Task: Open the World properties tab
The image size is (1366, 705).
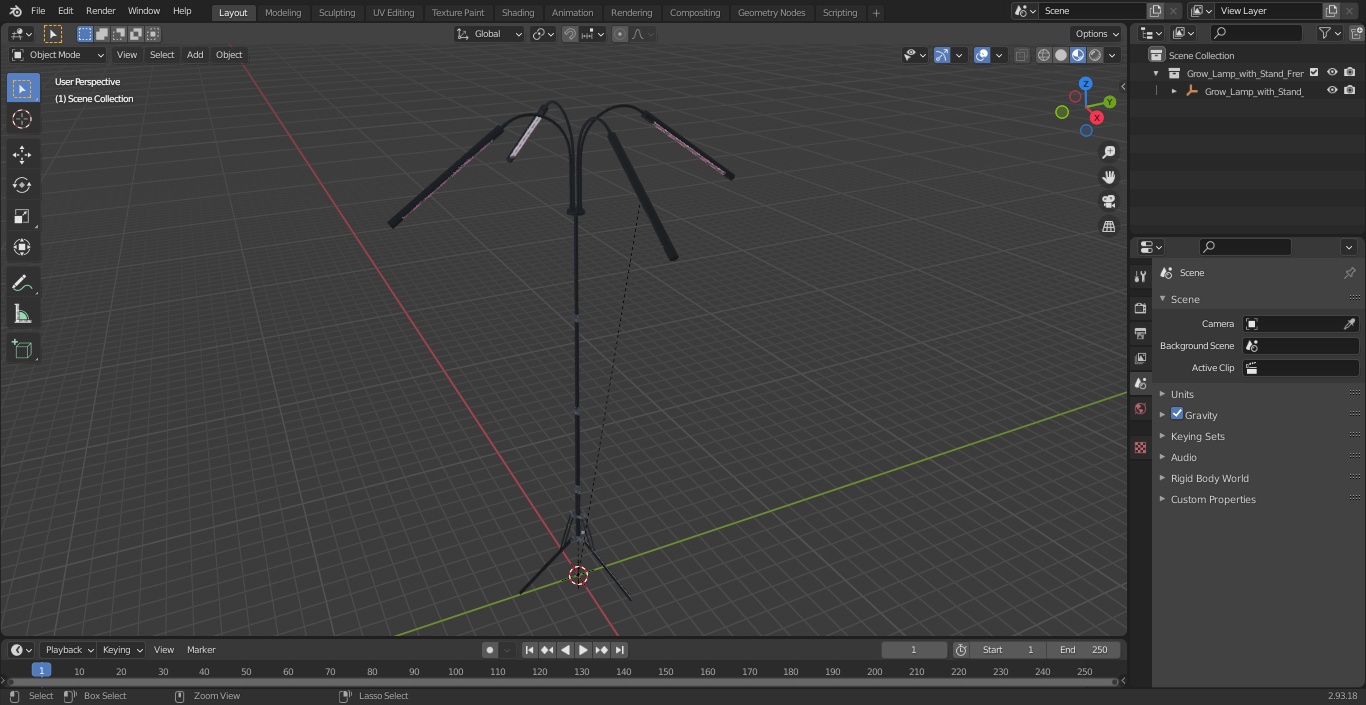Action: [x=1140, y=409]
